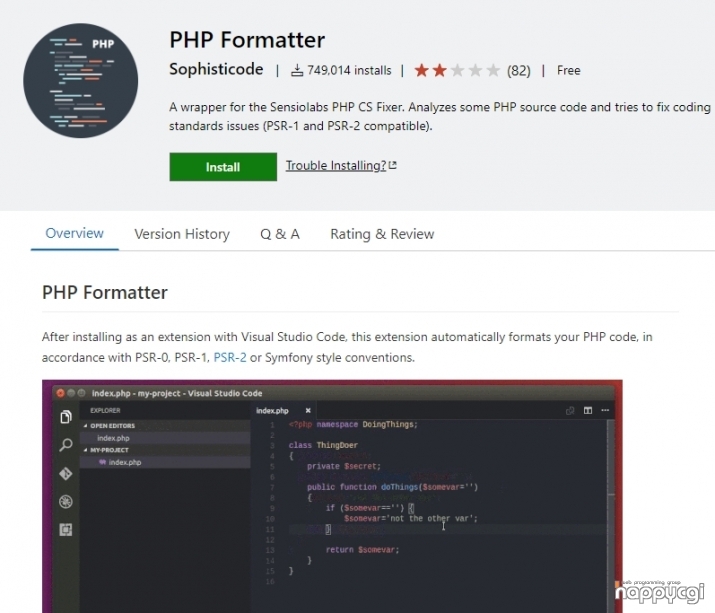Click the split editor icon in VS Code preview
715x613 pixels.
coord(588,410)
